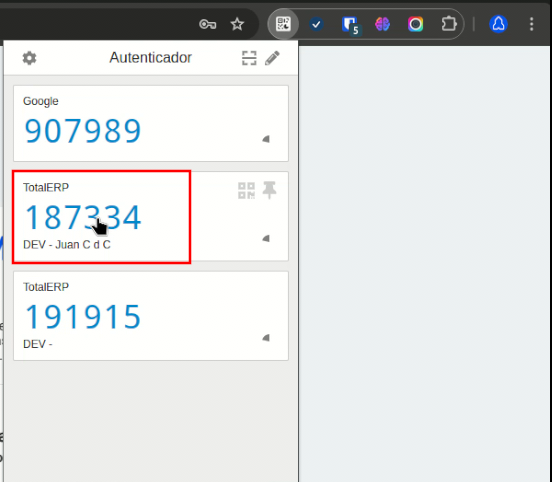Open the saved passwords key icon
552x482 pixels.
[x=208, y=24]
